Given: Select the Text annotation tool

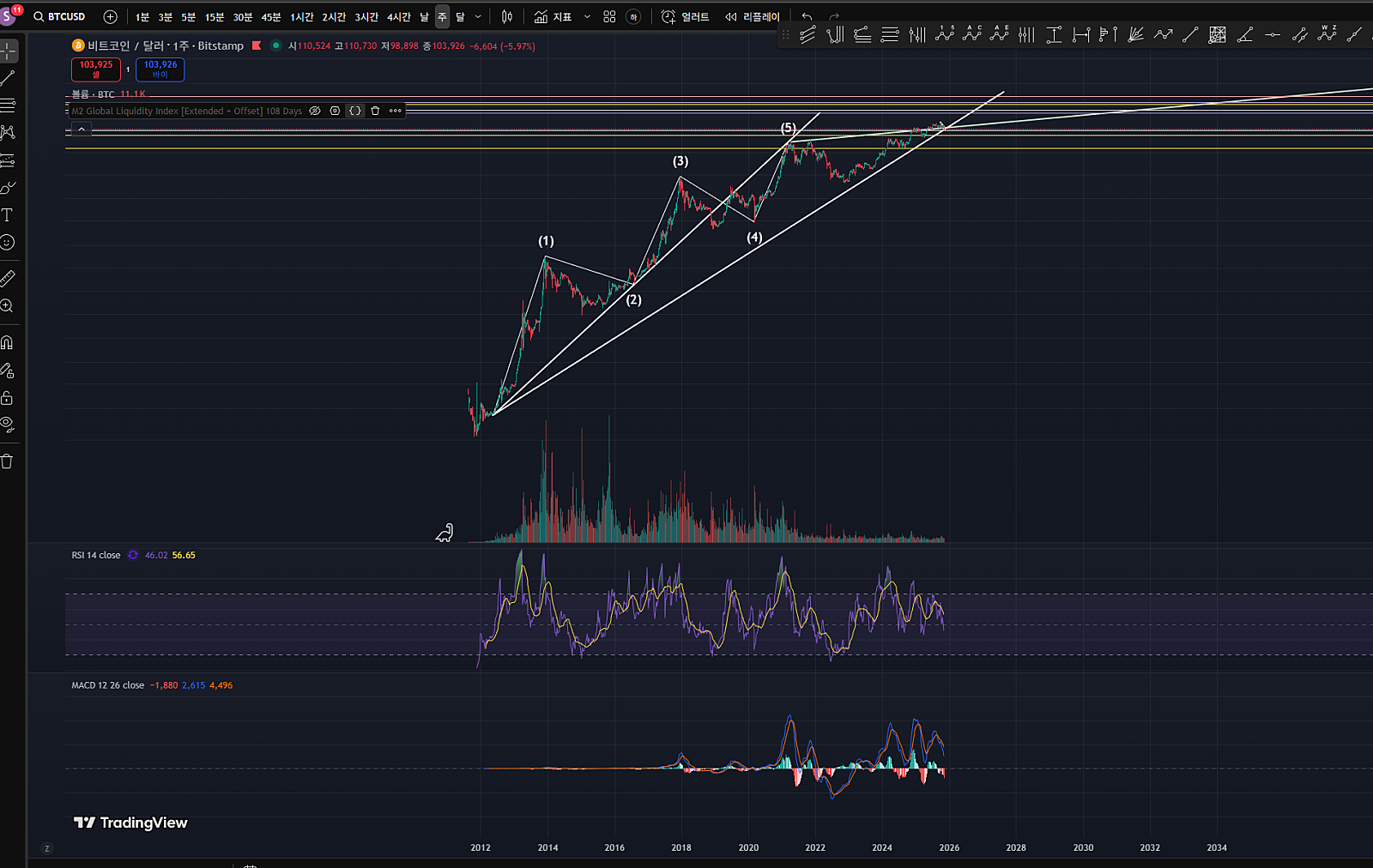Looking at the screenshot, I should (8, 215).
